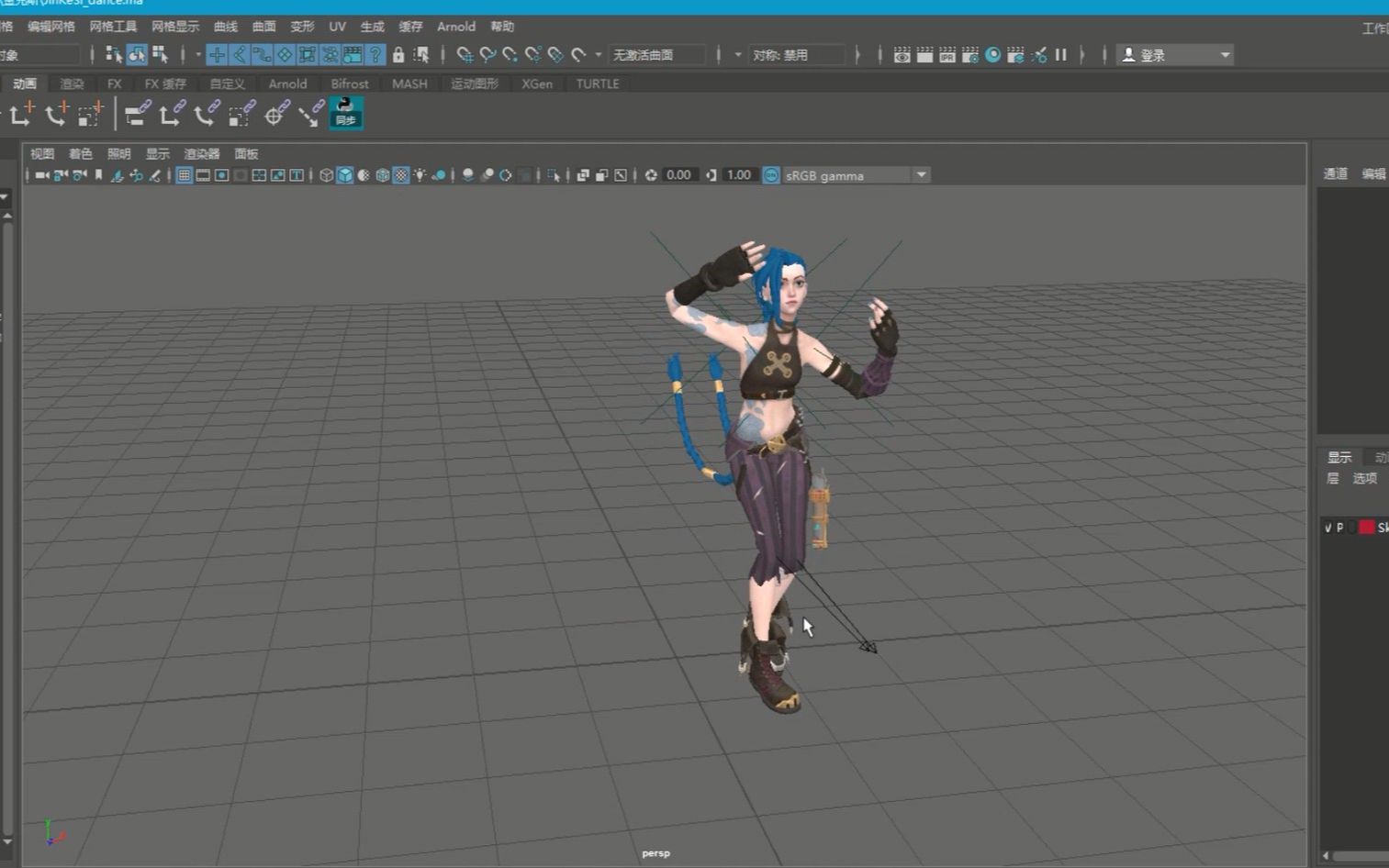
Task: Open the Arnold menu in menu bar
Action: point(456,27)
